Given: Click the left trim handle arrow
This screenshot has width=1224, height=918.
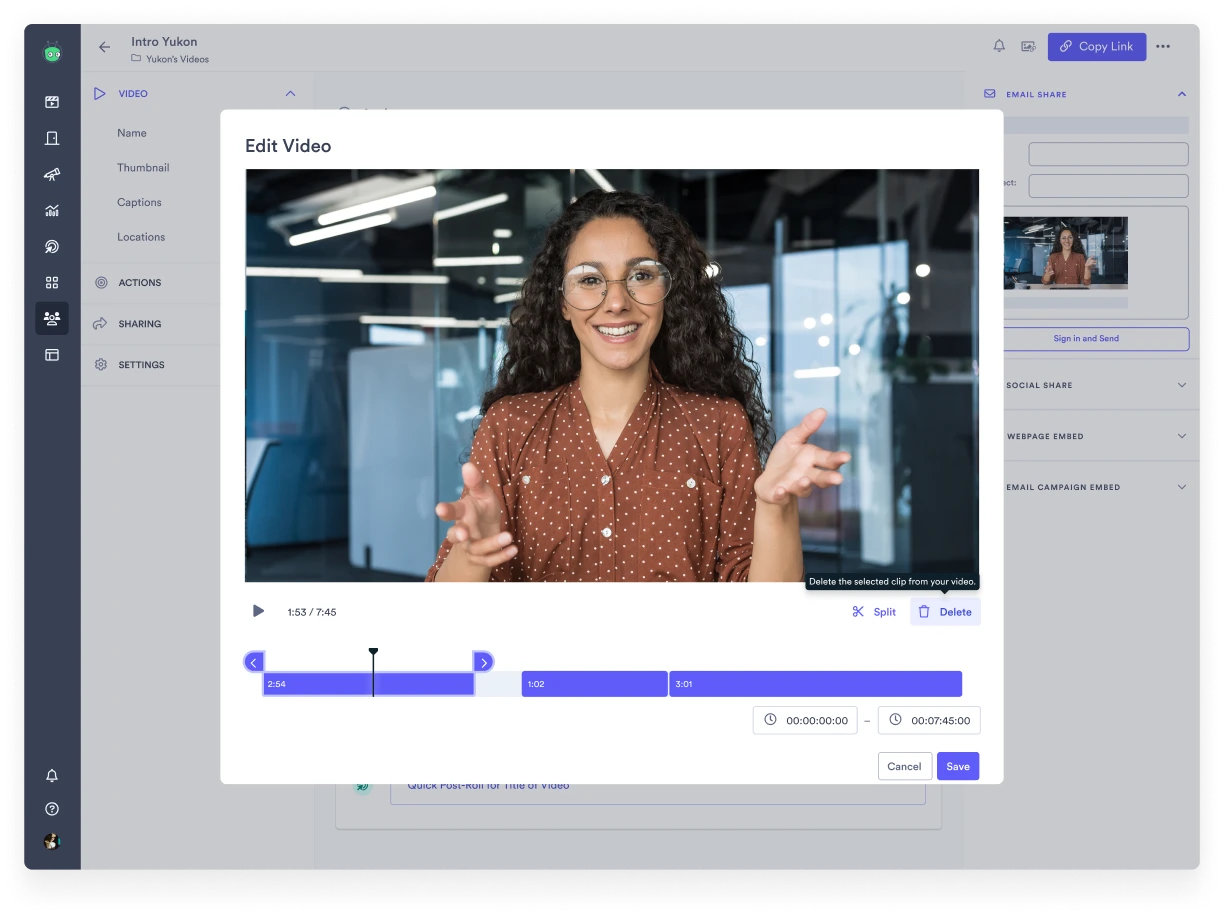Looking at the screenshot, I should pyautogui.click(x=254, y=662).
